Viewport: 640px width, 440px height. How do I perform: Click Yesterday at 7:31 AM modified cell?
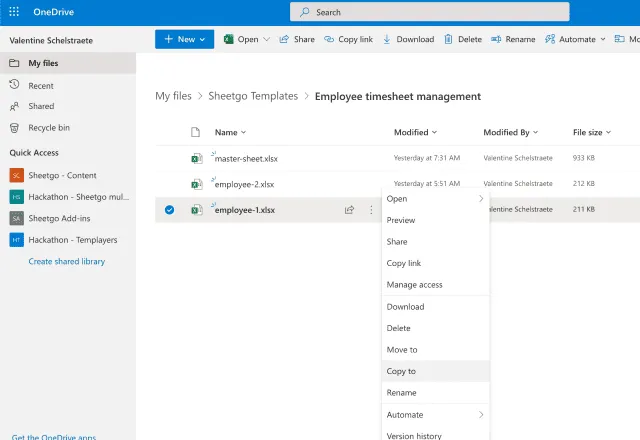[427, 158]
